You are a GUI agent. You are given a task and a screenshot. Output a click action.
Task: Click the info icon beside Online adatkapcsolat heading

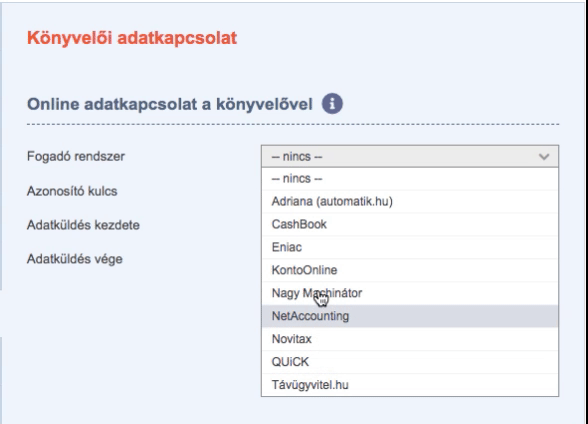(332, 103)
